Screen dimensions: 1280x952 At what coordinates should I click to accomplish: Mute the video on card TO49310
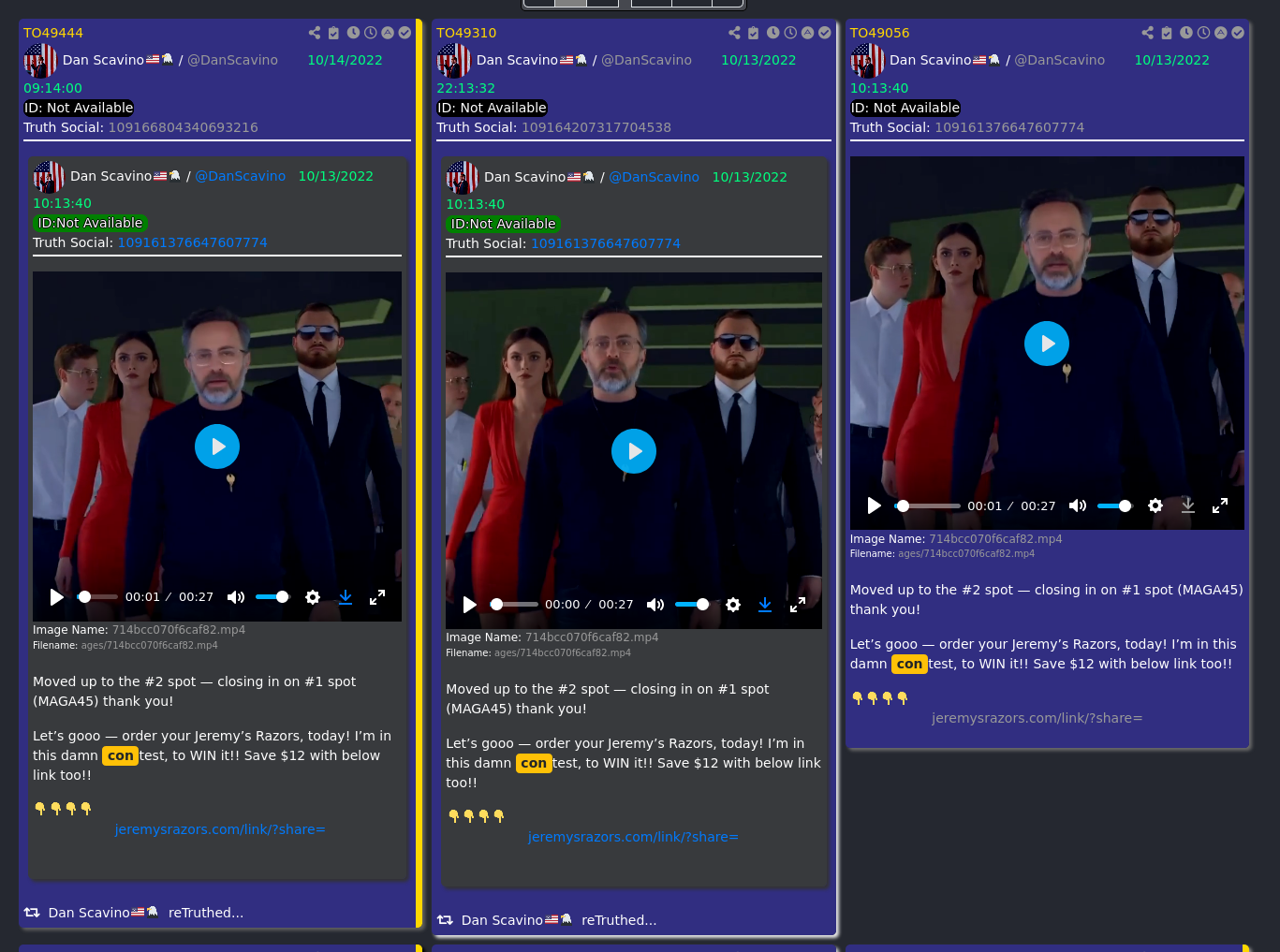655,605
